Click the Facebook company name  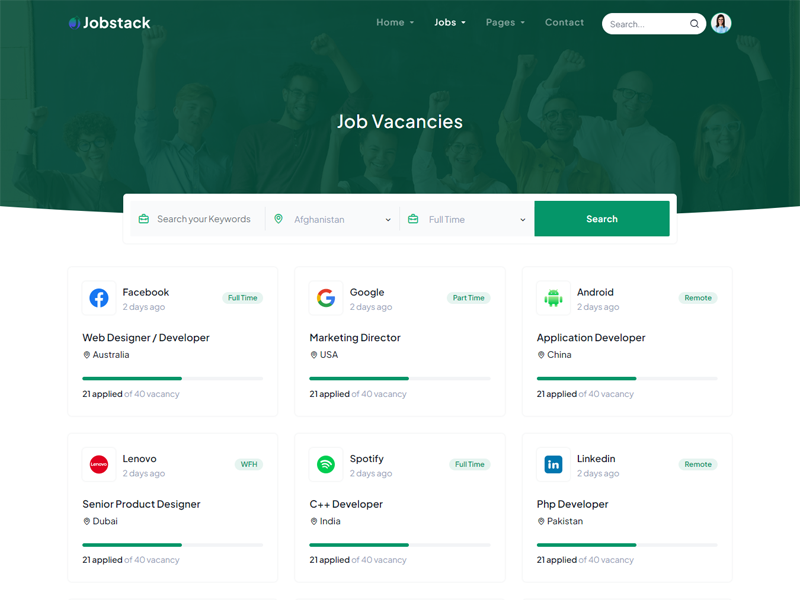[x=145, y=292]
